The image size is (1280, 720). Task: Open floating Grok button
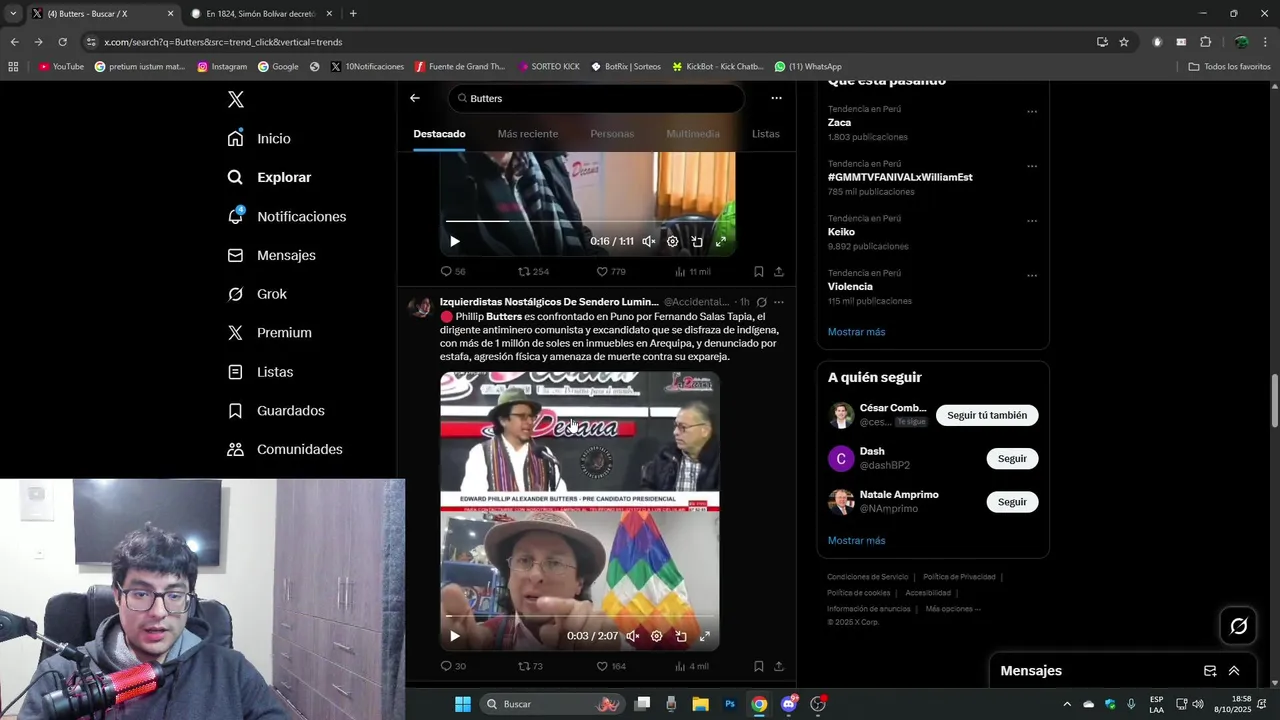pos(1239,626)
